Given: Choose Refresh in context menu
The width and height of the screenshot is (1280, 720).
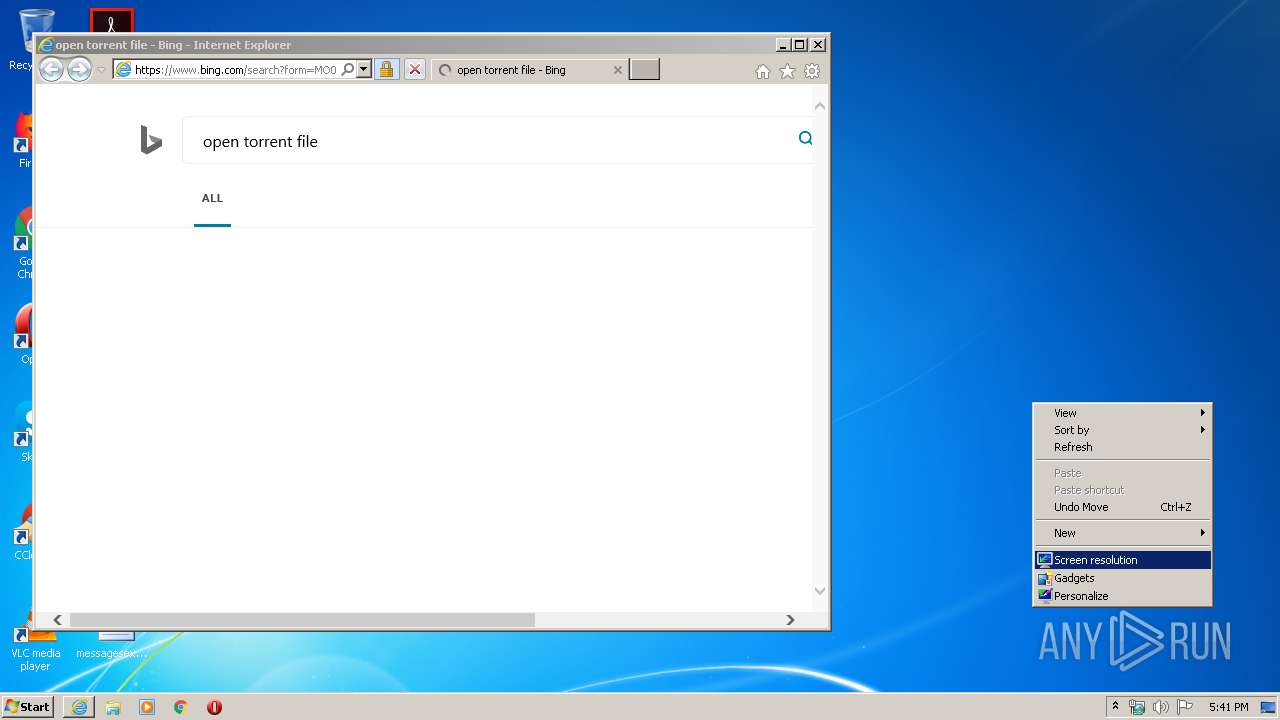Looking at the screenshot, I should pyautogui.click(x=1122, y=447).
